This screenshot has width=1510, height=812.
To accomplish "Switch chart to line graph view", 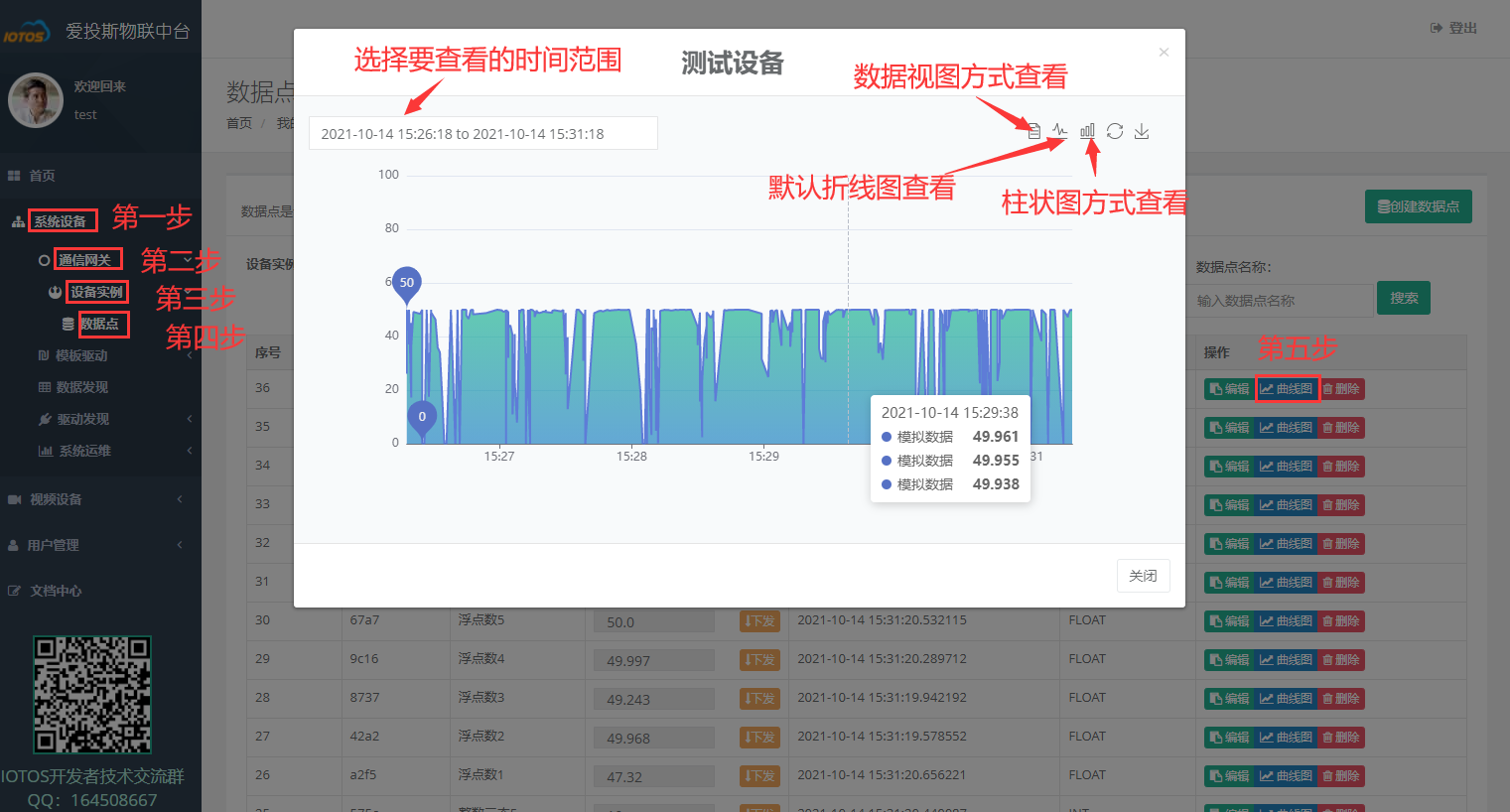I will point(1059,130).
